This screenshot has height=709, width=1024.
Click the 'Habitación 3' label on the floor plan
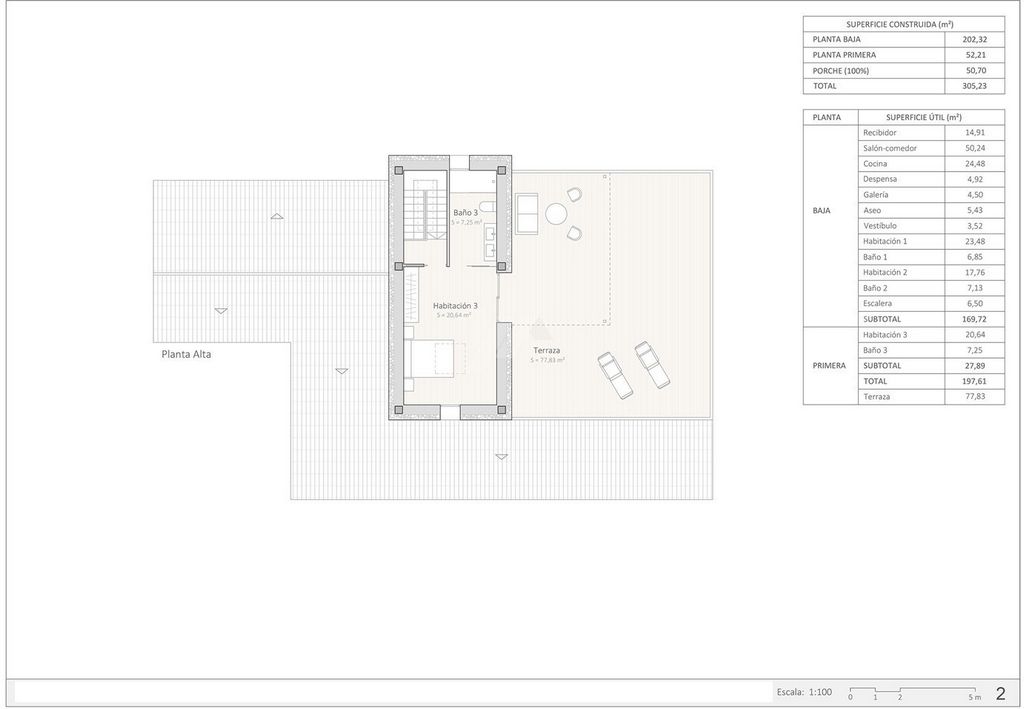pyautogui.click(x=455, y=306)
